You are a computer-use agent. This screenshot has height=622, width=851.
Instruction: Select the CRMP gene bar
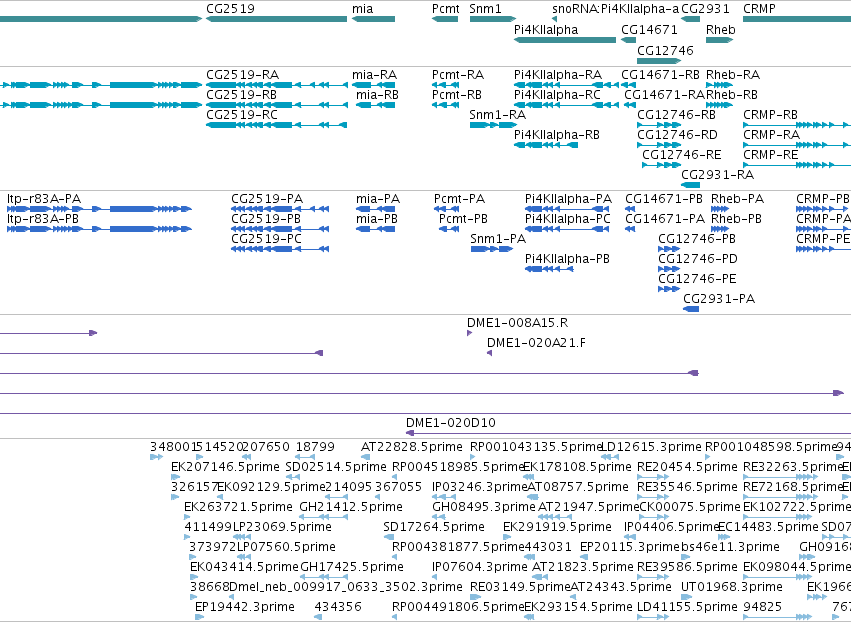click(797, 19)
